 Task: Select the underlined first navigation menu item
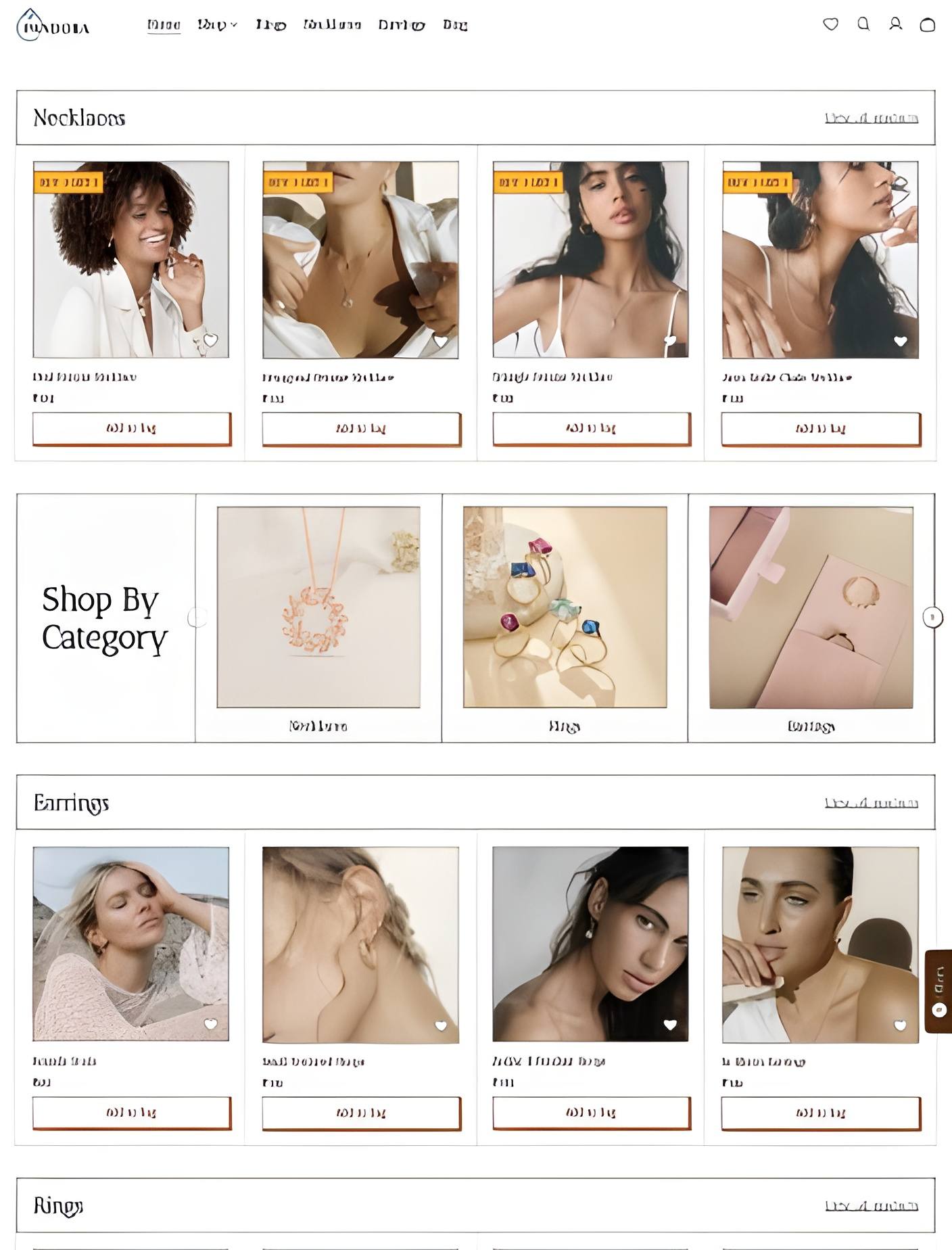pos(164,25)
